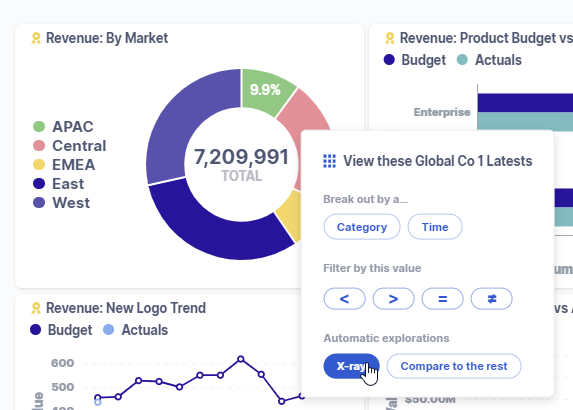Click Revenue: By Market verified badge icon
Viewport: 573px width, 410px height.
[x=36, y=38]
